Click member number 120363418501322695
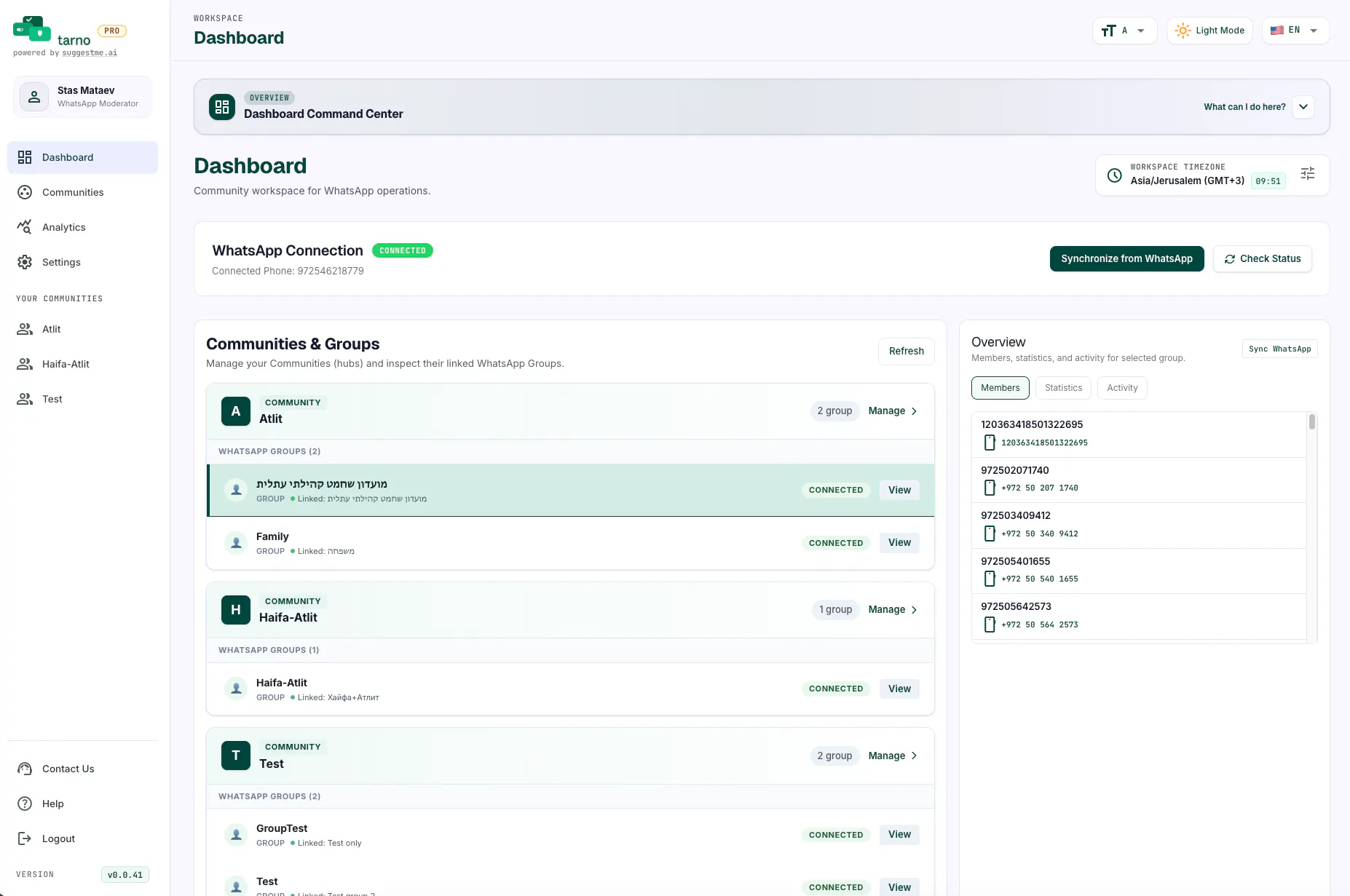 pos(1032,424)
